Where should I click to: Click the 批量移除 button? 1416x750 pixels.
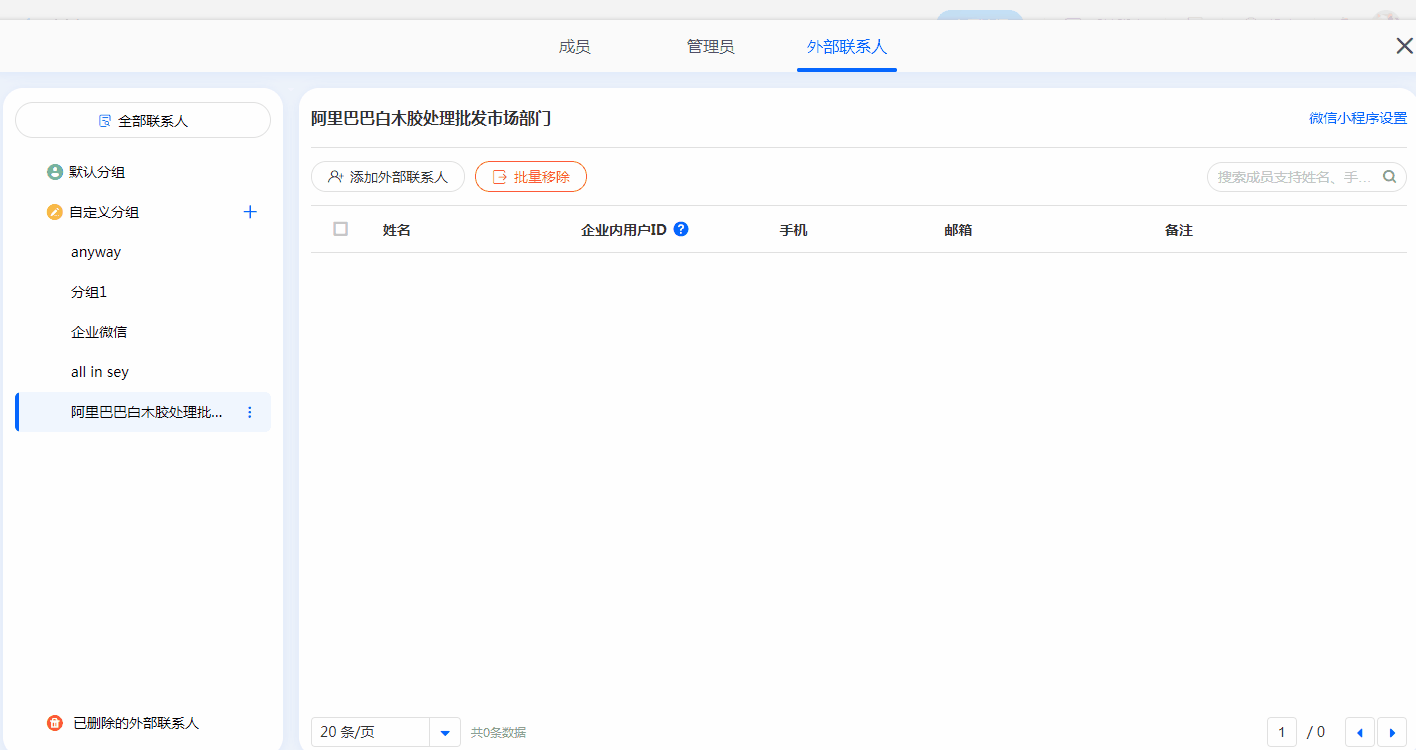(530, 177)
